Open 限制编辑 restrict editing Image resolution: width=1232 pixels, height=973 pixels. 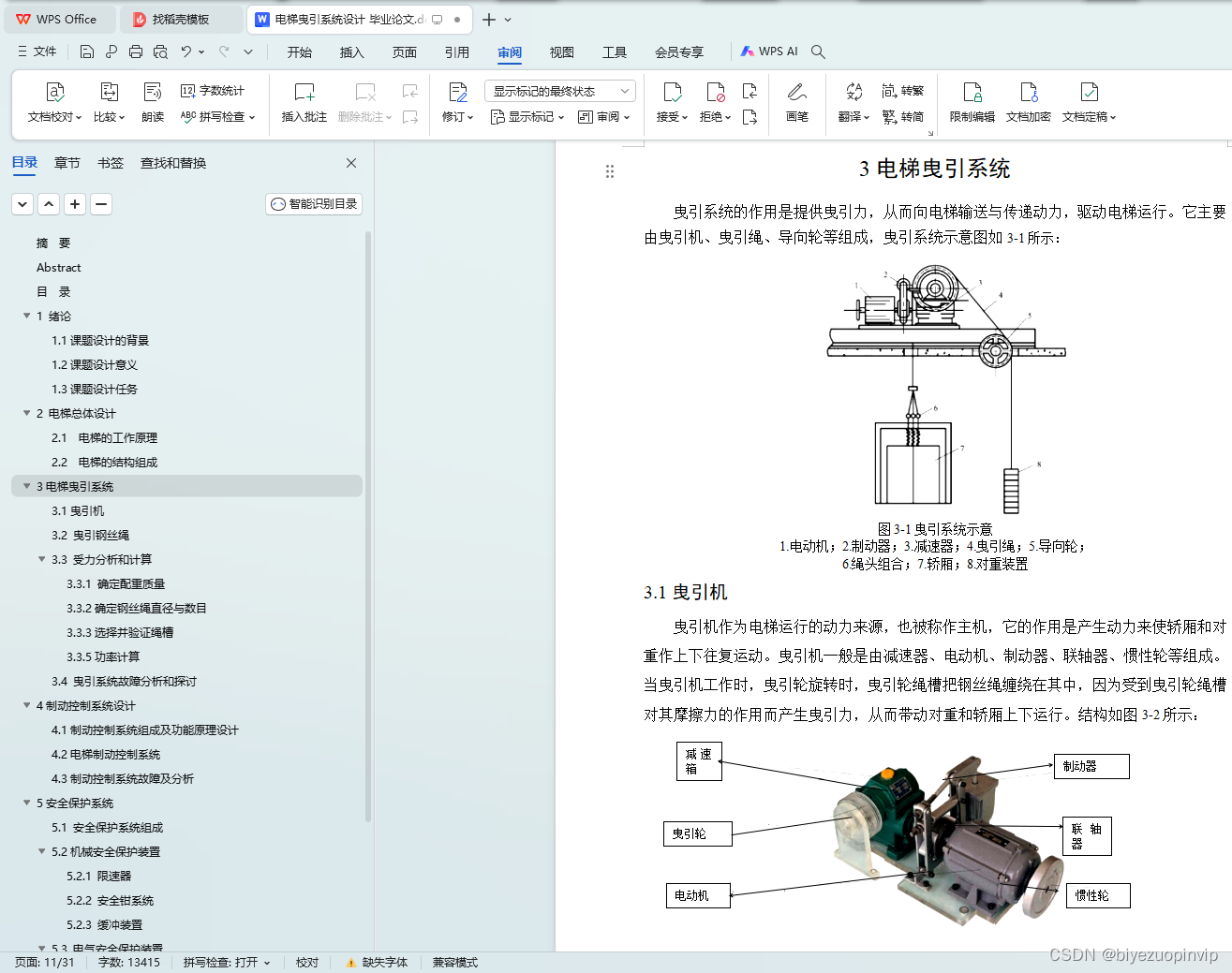(972, 103)
